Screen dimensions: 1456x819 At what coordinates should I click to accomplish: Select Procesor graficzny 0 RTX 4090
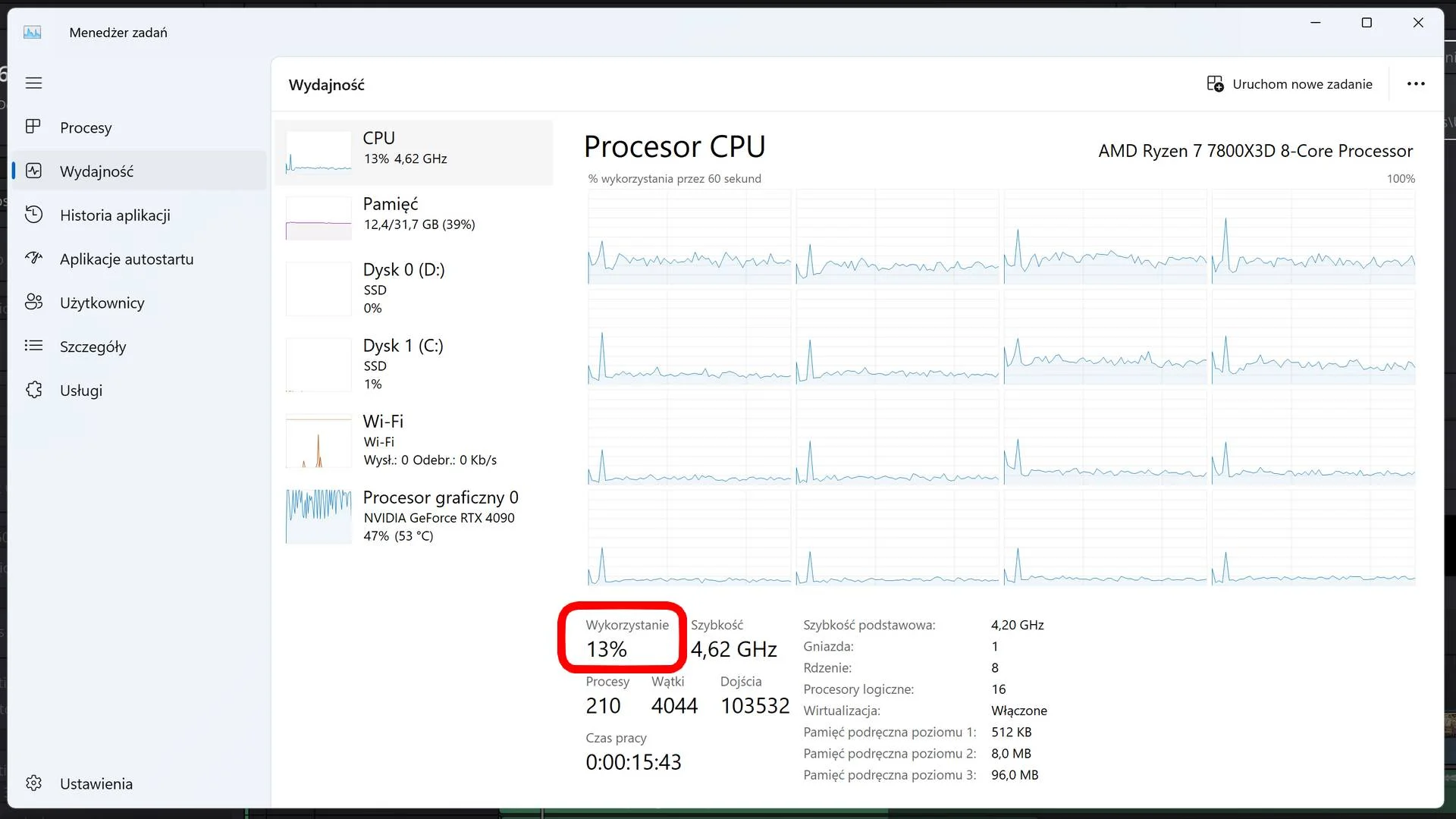coord(414,516)
